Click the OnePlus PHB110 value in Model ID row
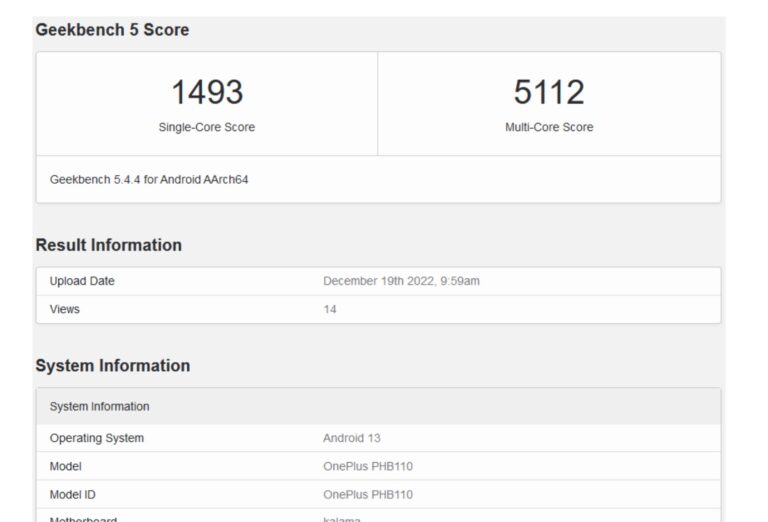 coord(368,494)
